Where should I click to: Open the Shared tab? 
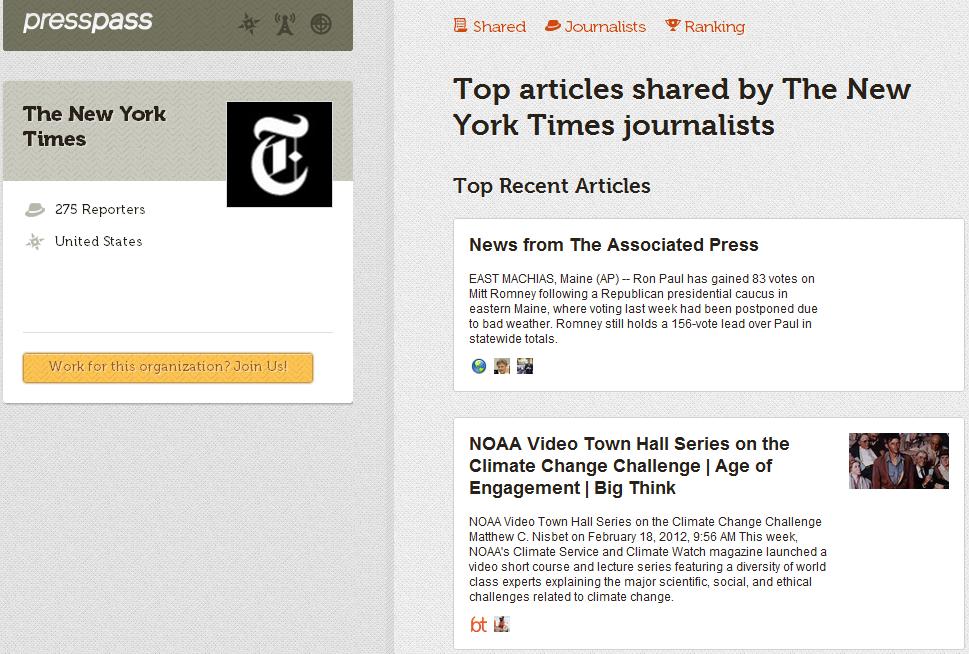489,27
